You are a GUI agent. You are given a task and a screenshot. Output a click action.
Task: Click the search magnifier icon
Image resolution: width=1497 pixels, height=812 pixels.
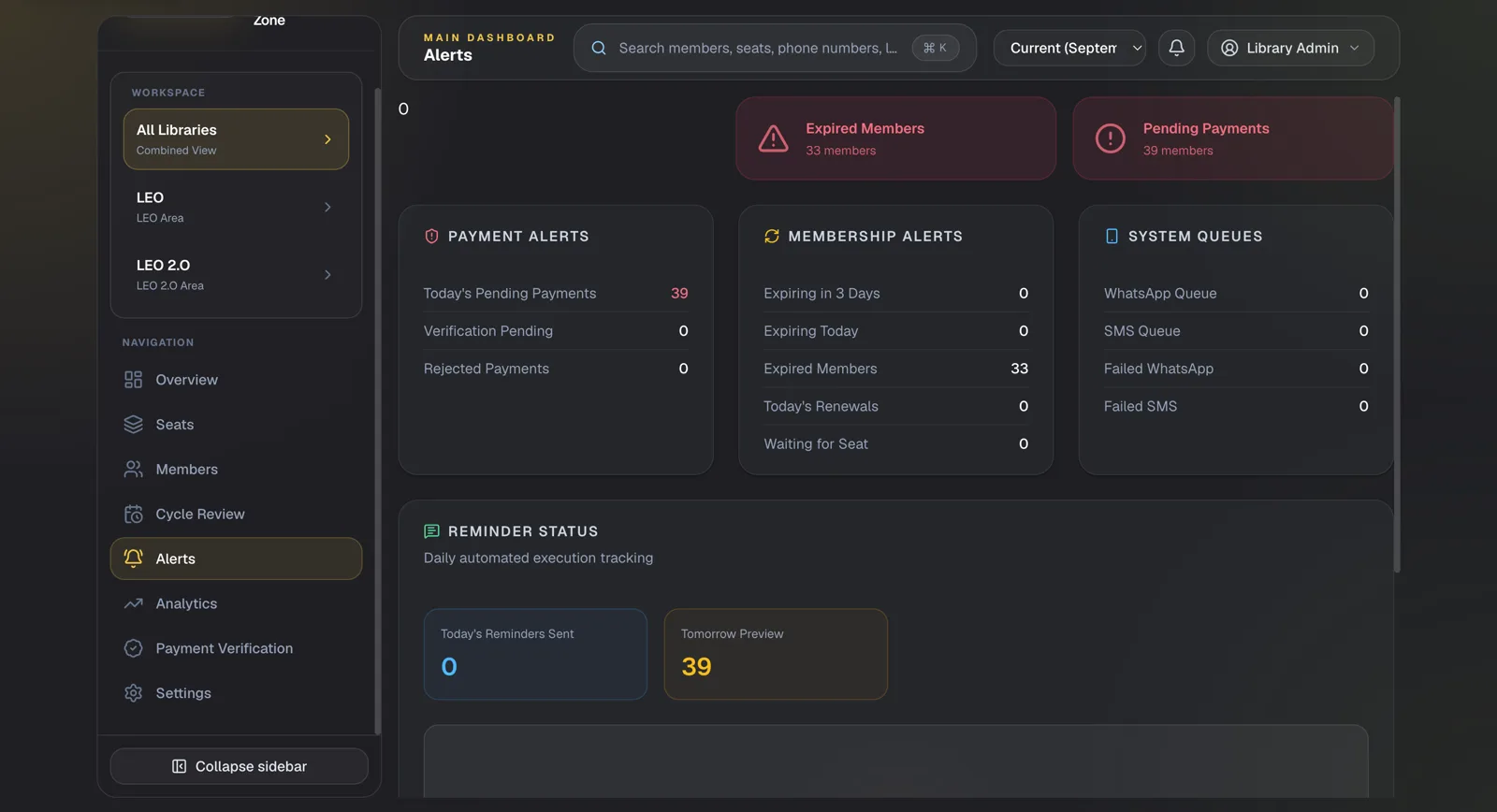tap(599, 48)
